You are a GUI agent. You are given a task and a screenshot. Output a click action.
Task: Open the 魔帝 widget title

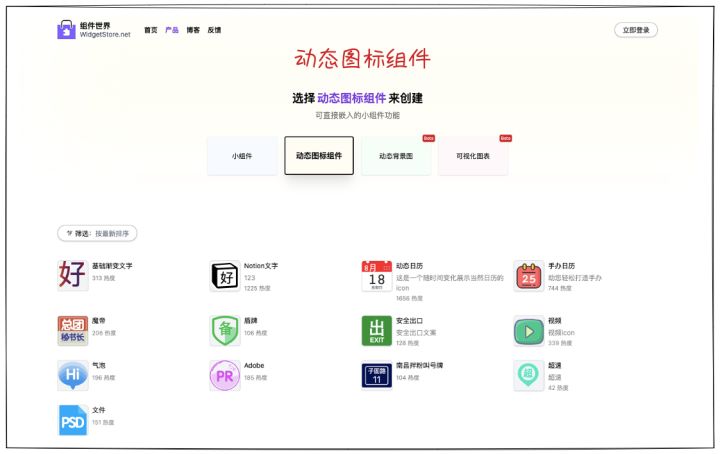[99, 320]
